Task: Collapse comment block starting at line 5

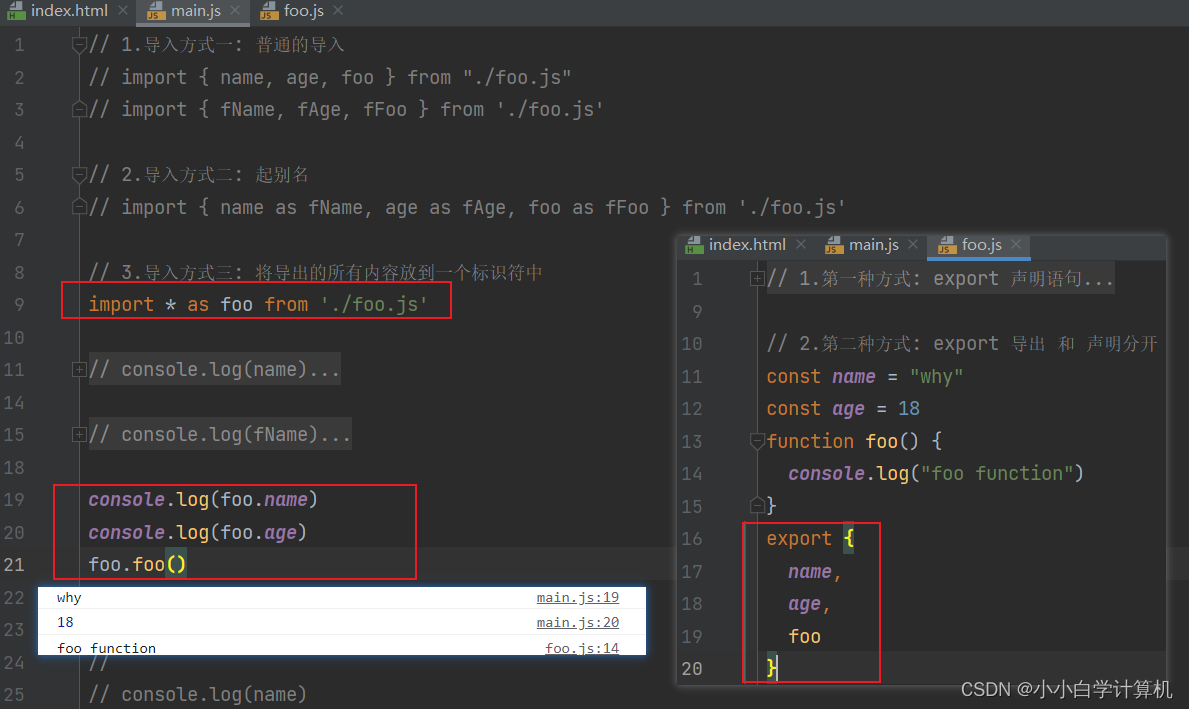Action: click(x=79, y=175)
